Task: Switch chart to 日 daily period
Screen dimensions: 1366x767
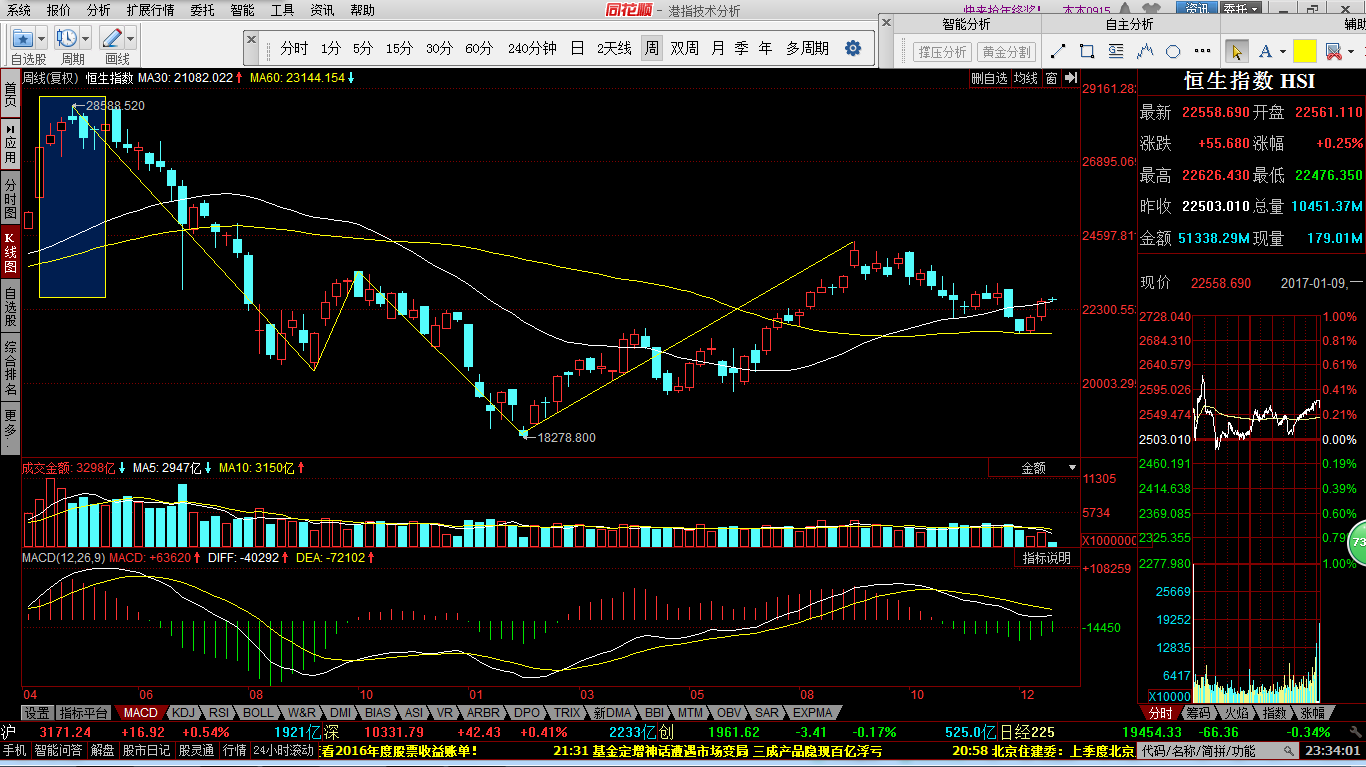Action: click(x=577, y=48)
